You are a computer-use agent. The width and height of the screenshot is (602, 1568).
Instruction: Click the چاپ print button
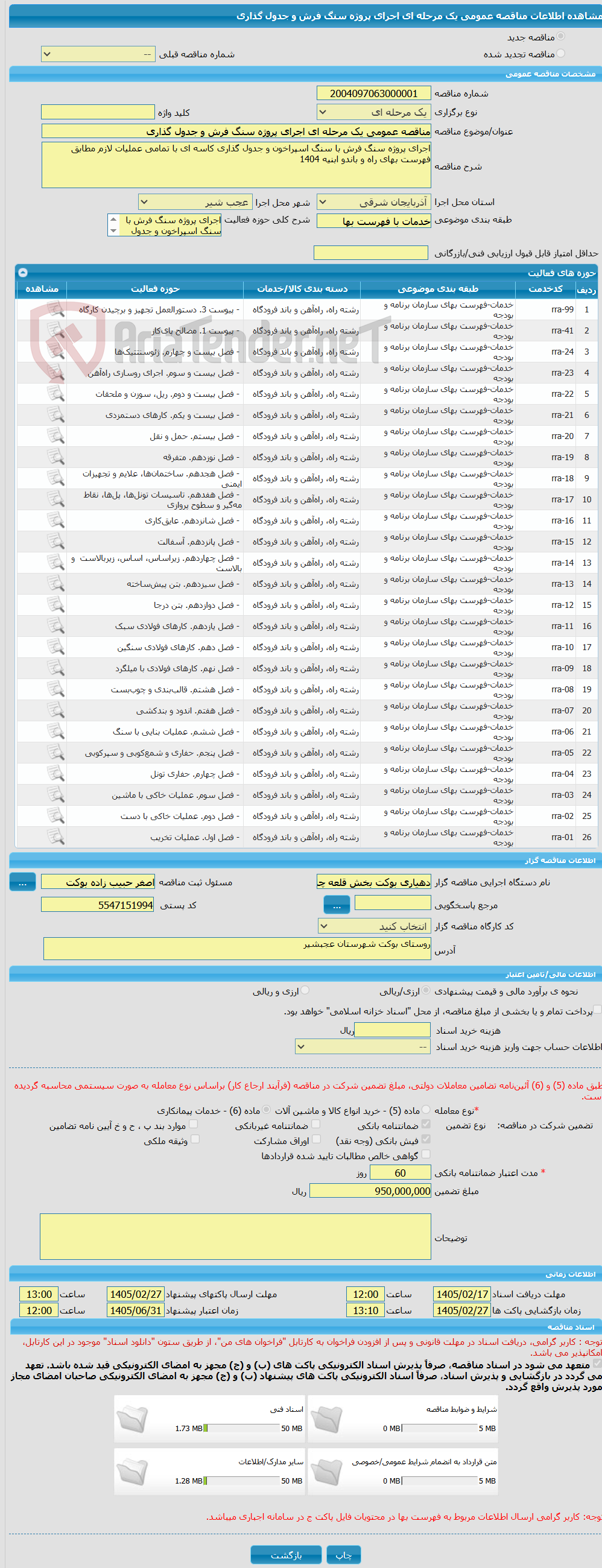click(344, 1555)
